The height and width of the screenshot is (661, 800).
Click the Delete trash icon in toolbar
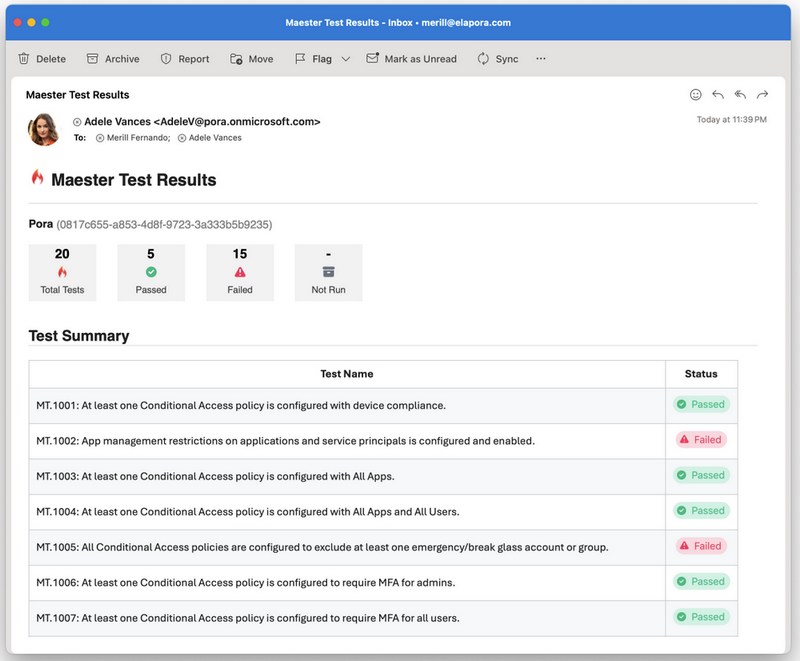(x=24, y=59)
